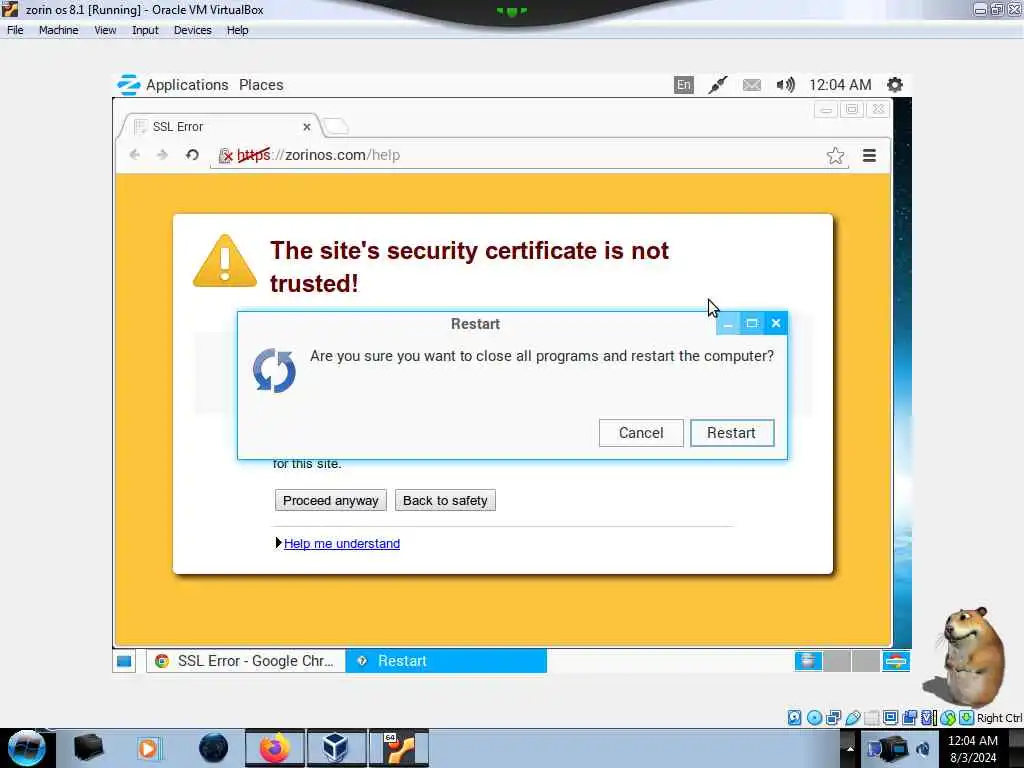Expand the Help me understand triangle
Viewport: 1024px width, 768px height.
point(279,543)
